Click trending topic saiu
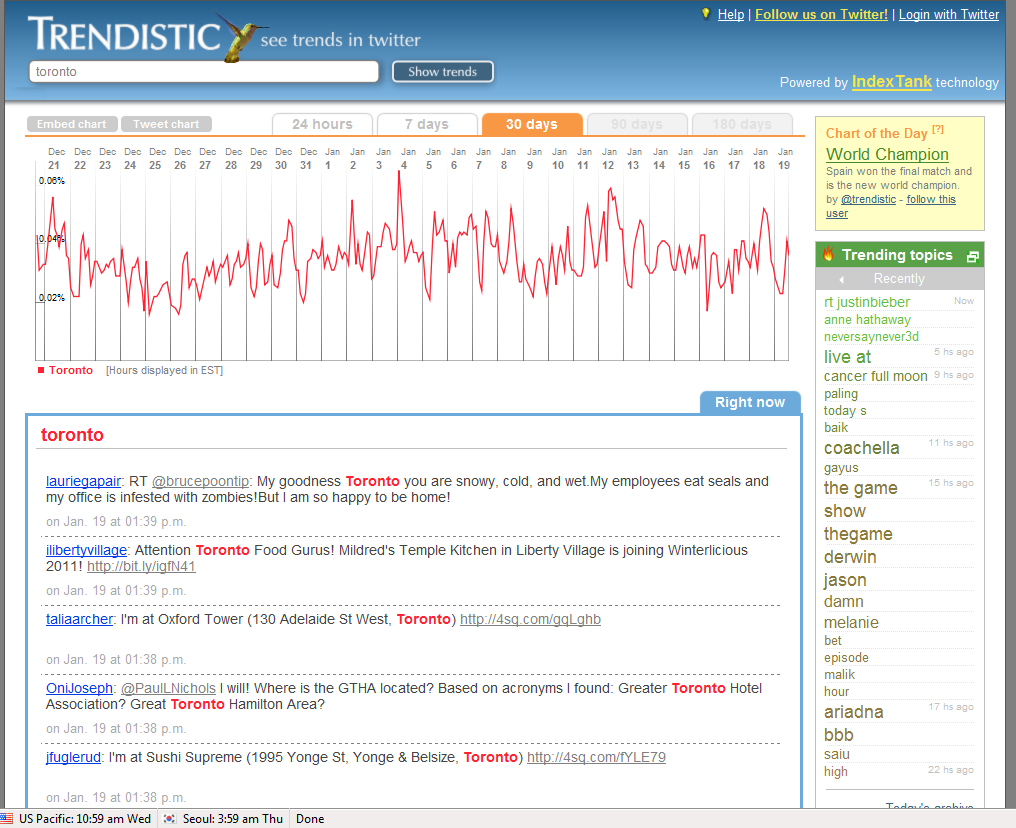The height and width of the screenshot is (828, 1016). 837,754
